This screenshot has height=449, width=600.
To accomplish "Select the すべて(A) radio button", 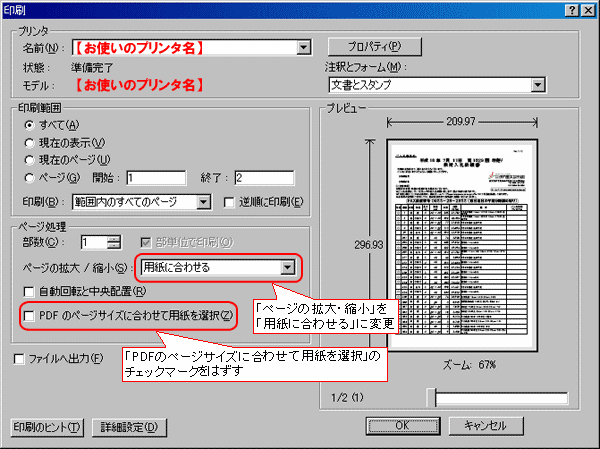I will click(29, 125).
